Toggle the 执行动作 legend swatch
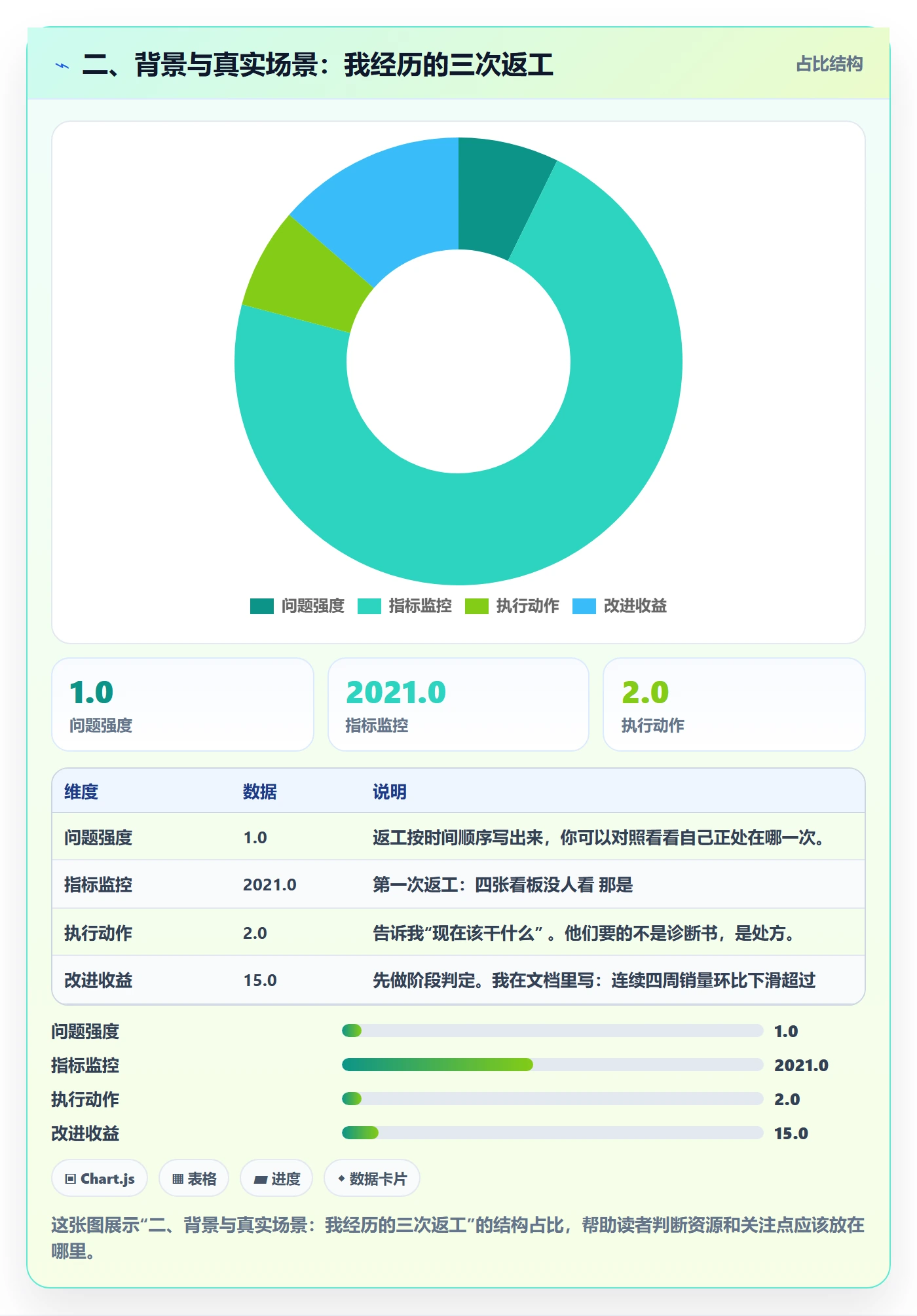Screen dimensions: 917x1316 pyautogui.click(x=477, y=606)
